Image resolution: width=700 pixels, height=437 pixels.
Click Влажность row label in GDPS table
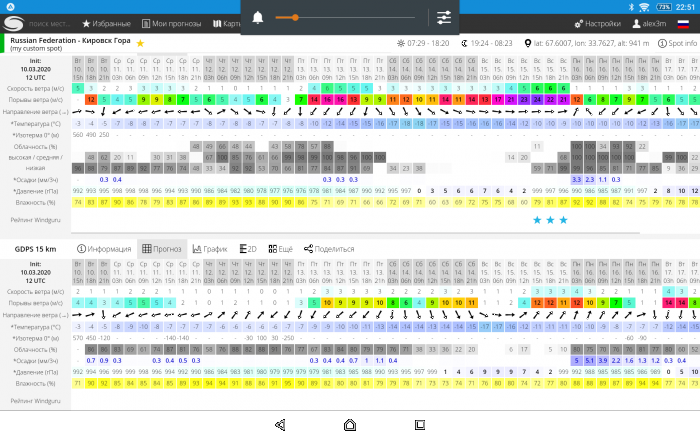tap(35, 383)
